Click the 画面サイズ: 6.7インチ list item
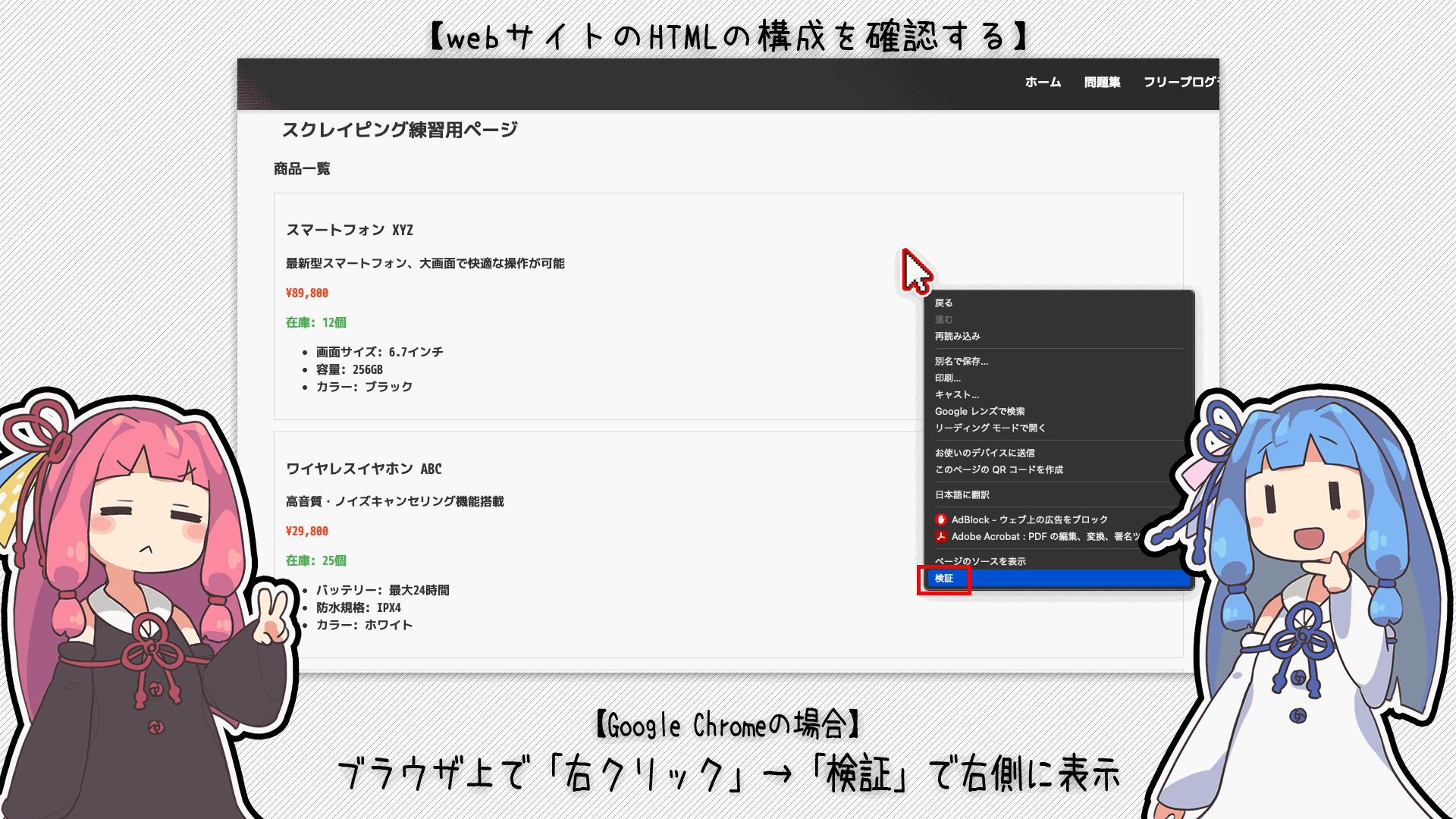This screenshot has width=1456, height=819. [379, 352]
